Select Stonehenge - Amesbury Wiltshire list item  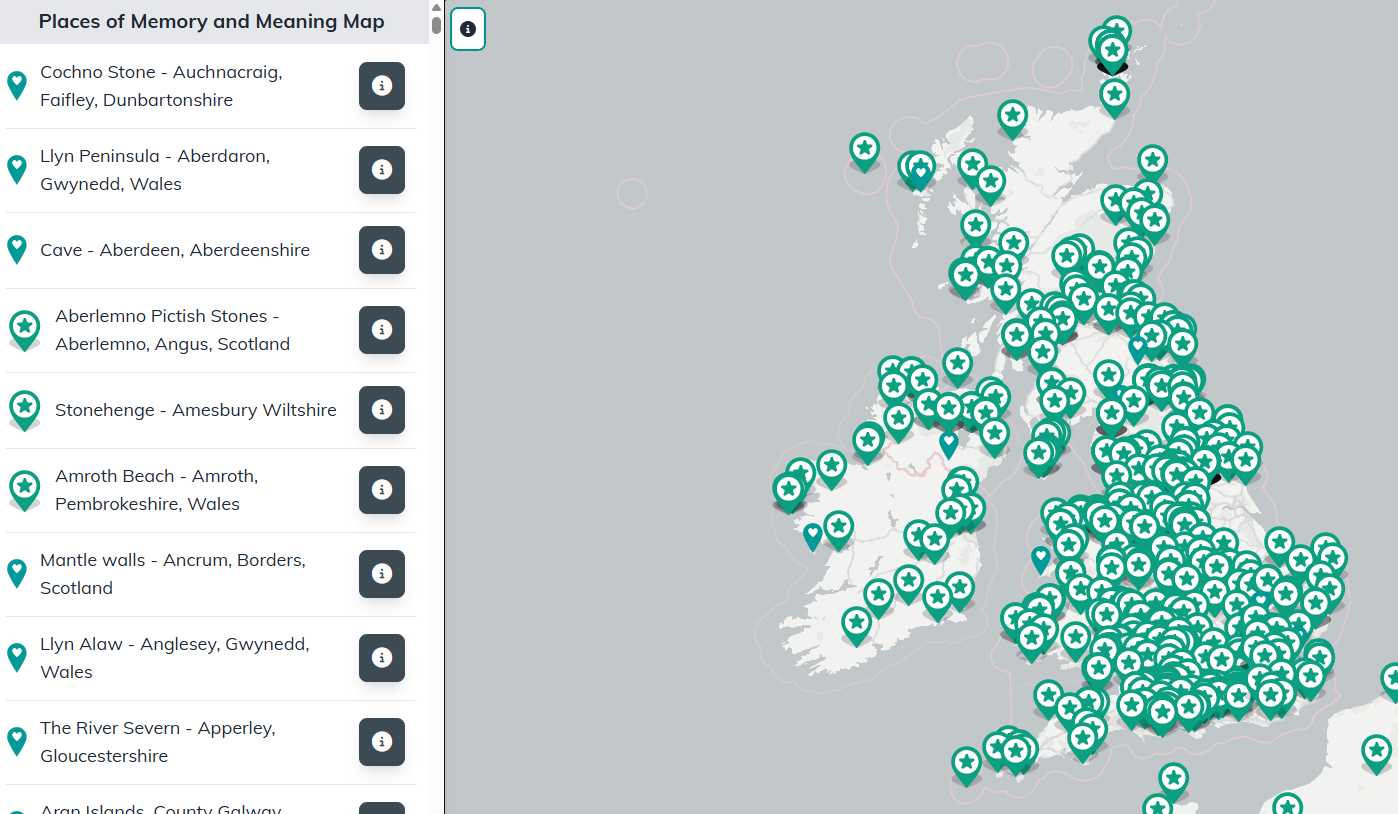[195, 410]
